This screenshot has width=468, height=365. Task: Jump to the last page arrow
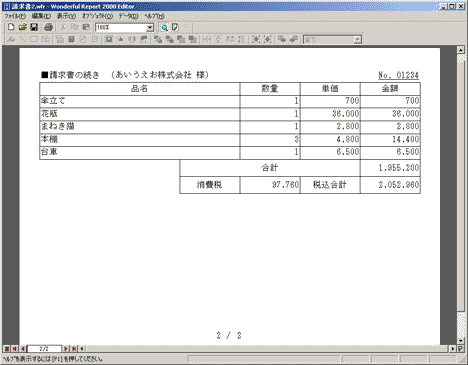[x=74, y=349]
